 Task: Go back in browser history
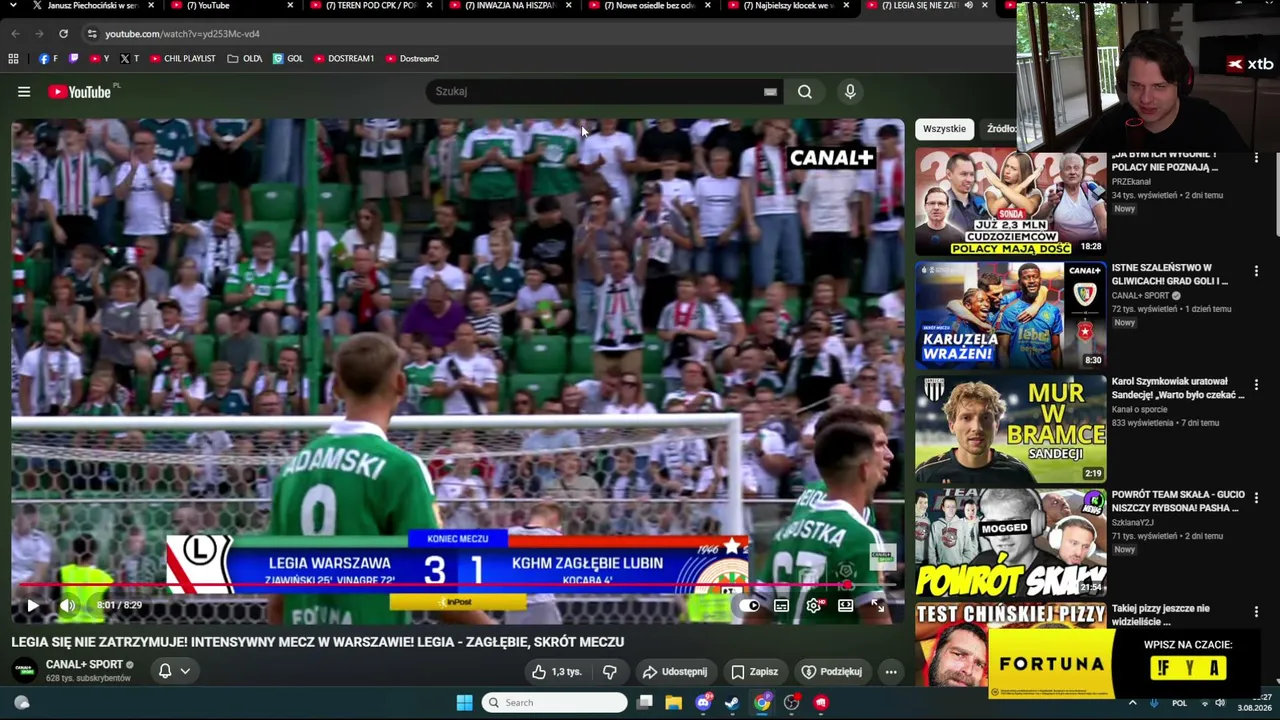coord(15,34)
